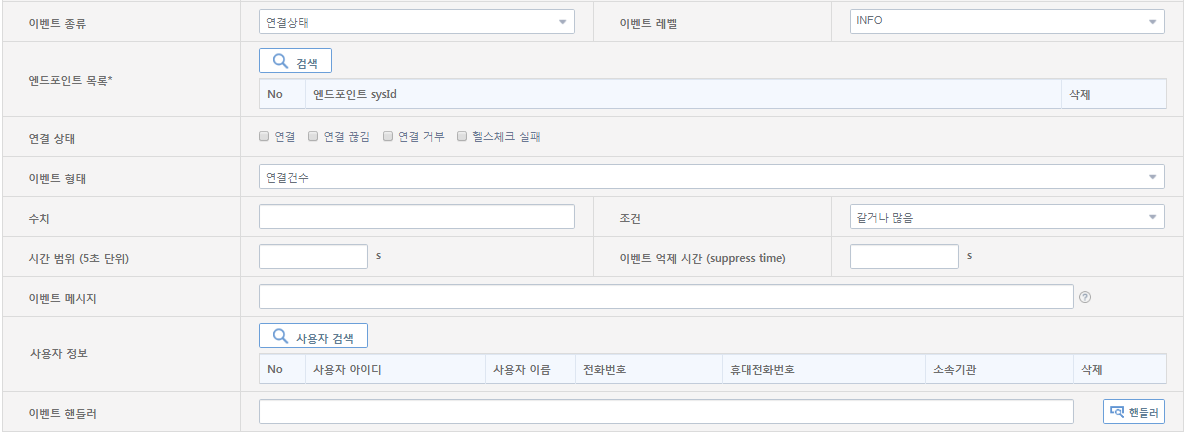The height and width of the screenshot is (435, 1188).
Task: Expand the 이벤트 레벨 INFO dropdown
Action: point(1006,21)
